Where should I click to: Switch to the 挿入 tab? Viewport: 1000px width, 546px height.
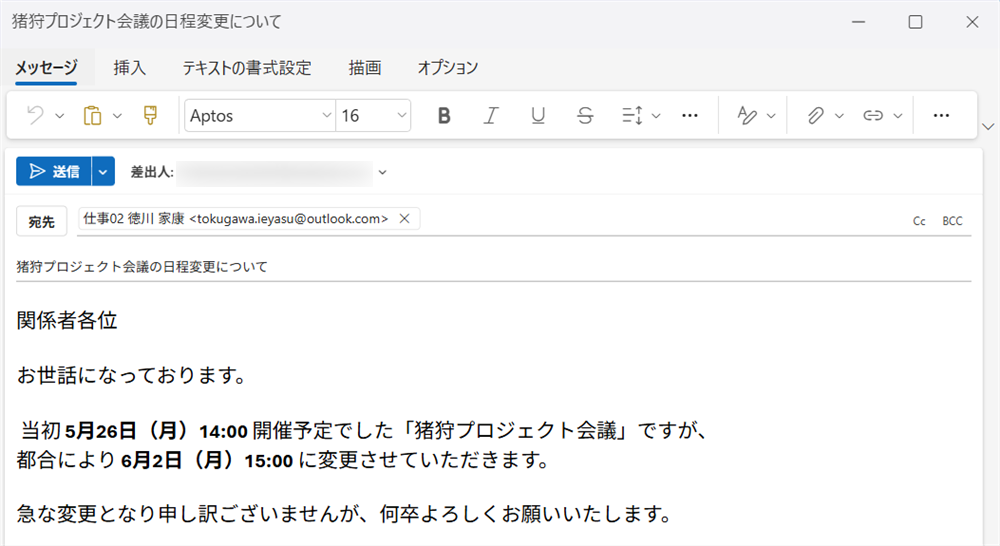click(x=130, y=68)
